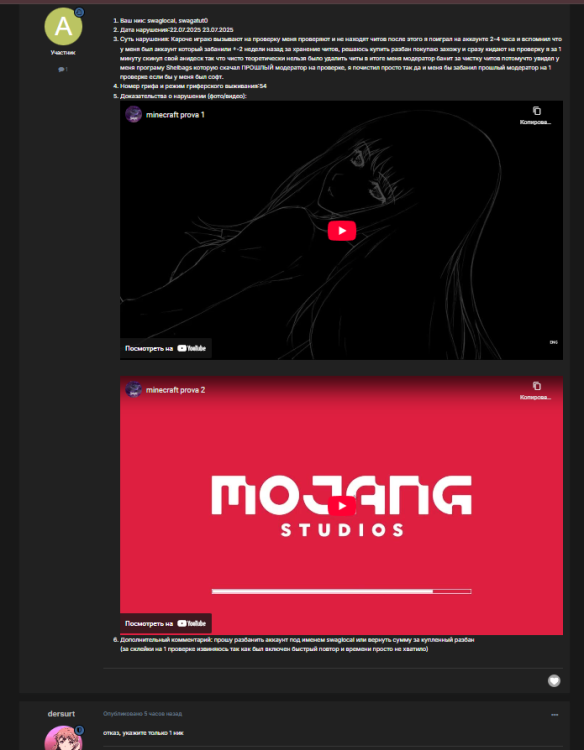Copy link icon on minecraft prova 2
This screenshot has width=584, height=750.
[x=537, y=386]
